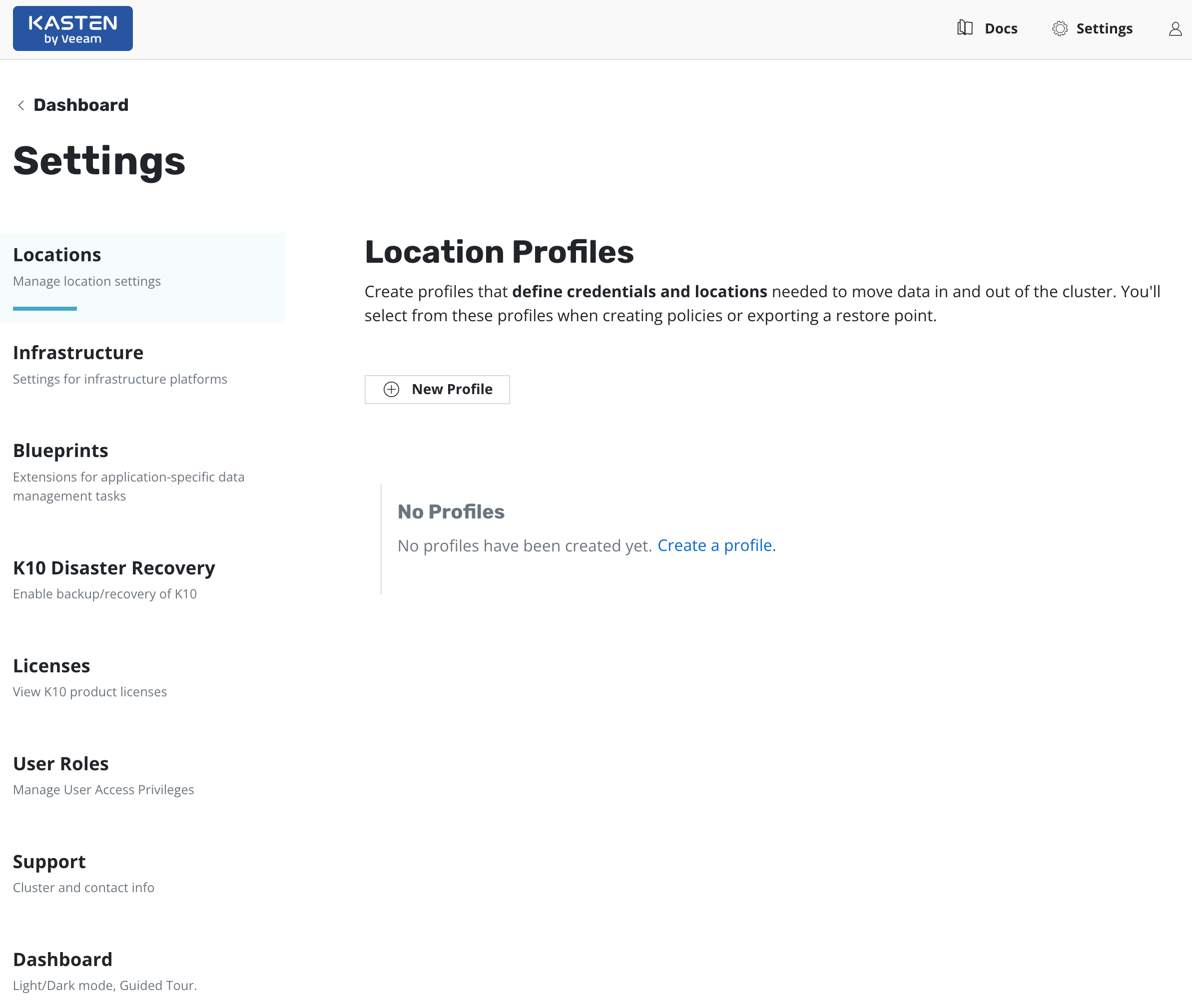Open Docs via book icon

(x=965, y=28)
